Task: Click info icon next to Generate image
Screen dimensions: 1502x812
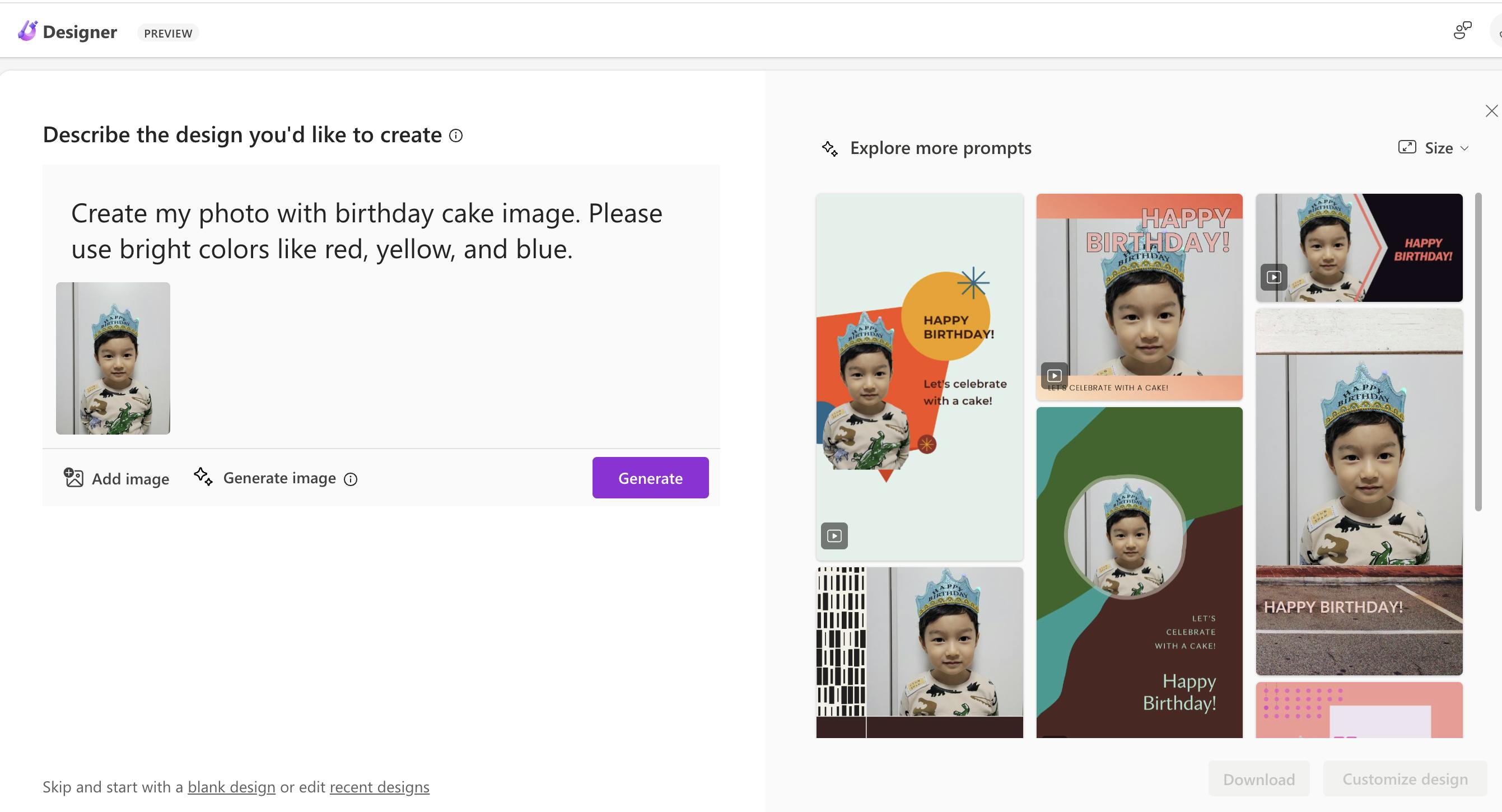Action: point(351,479)
